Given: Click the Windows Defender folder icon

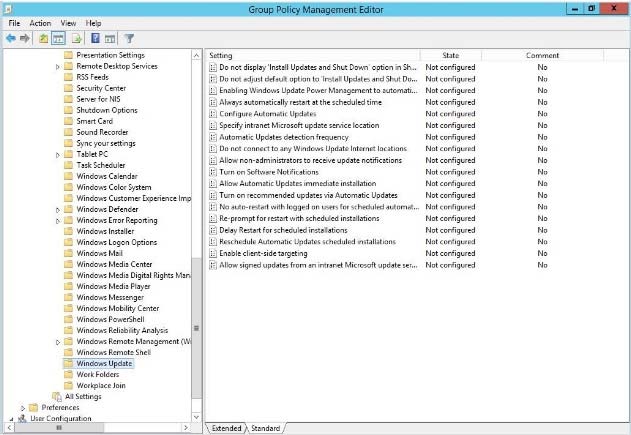Looking at the screenshot, I should (x=69, y=209).
